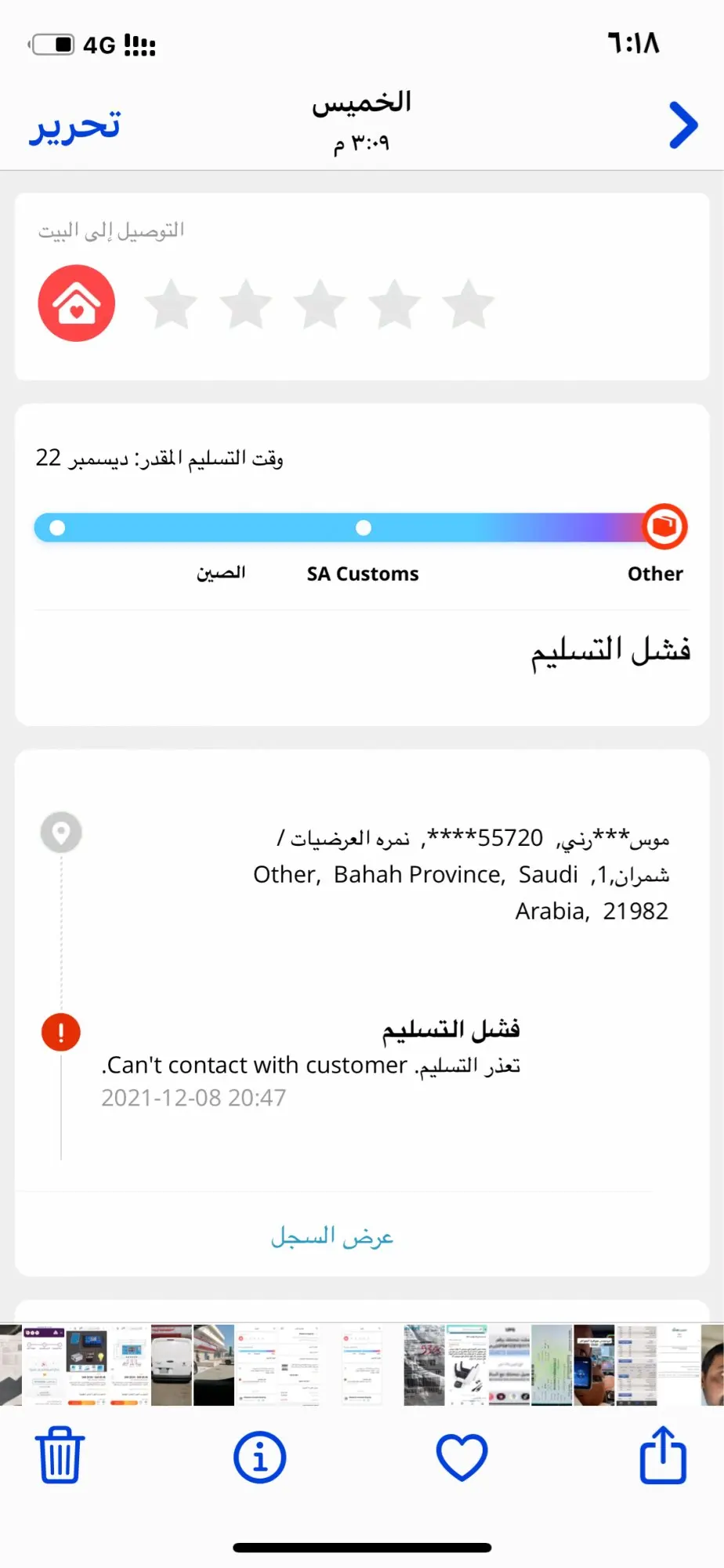Tap the red home delivery icon
This screenshot has width=724, height=1568.
[x=77, y=303]
